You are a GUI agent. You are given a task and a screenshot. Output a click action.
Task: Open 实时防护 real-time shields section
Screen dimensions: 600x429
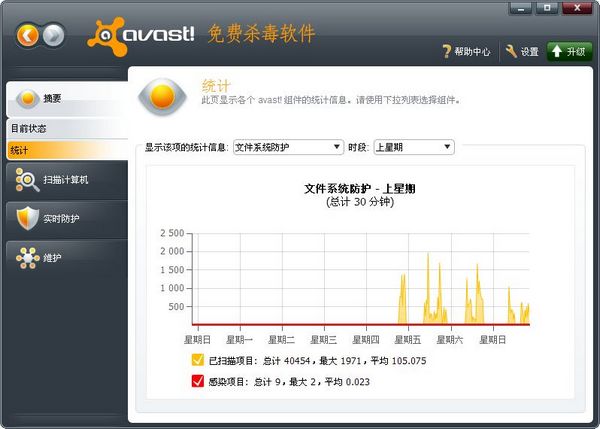(x=67, y=219)
